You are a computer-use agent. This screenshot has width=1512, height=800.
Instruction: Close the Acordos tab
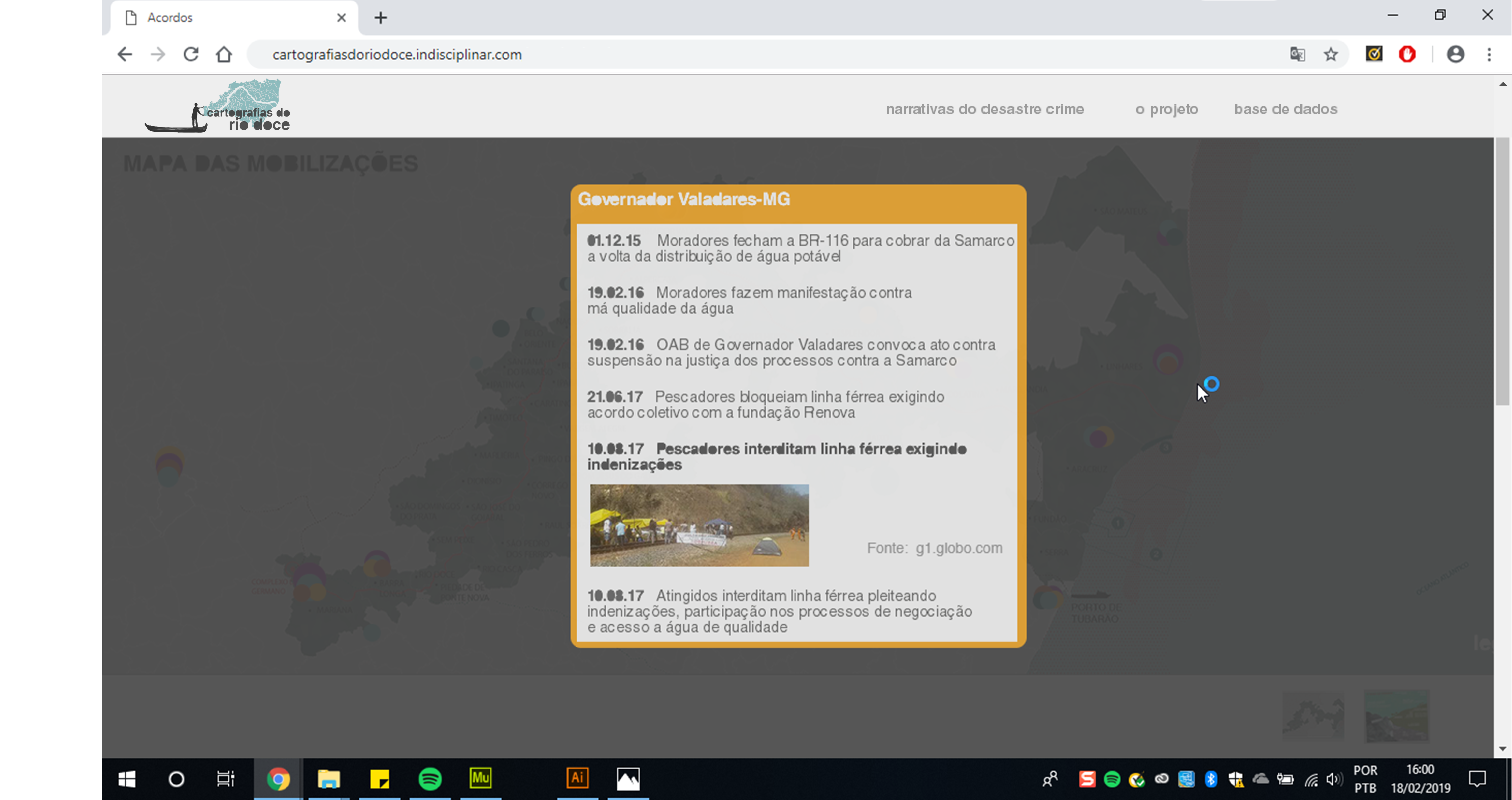pyautogui.click(x=341, y=17)
